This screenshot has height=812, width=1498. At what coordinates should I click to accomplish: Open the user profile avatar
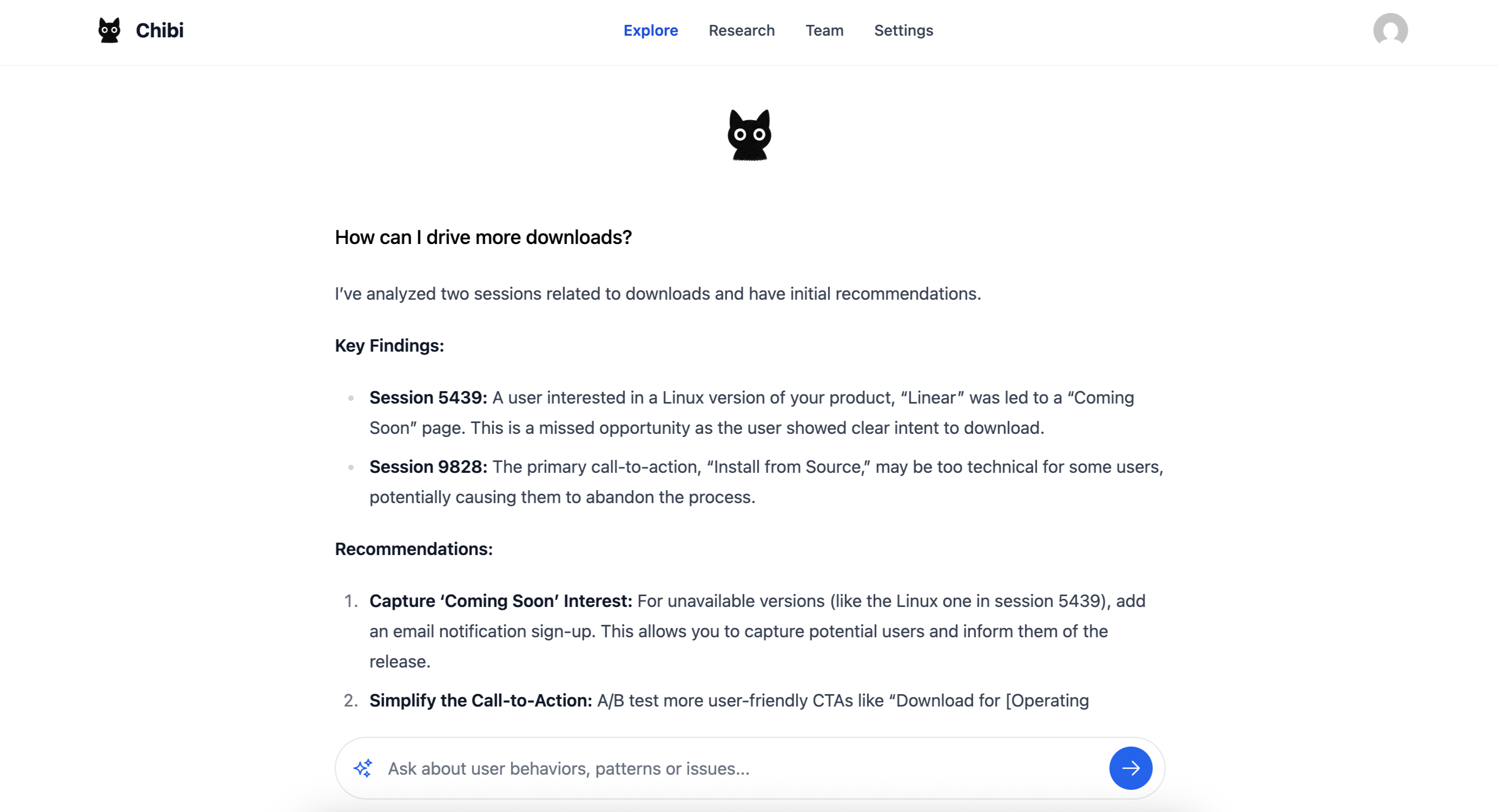(x=1390, y=30)
